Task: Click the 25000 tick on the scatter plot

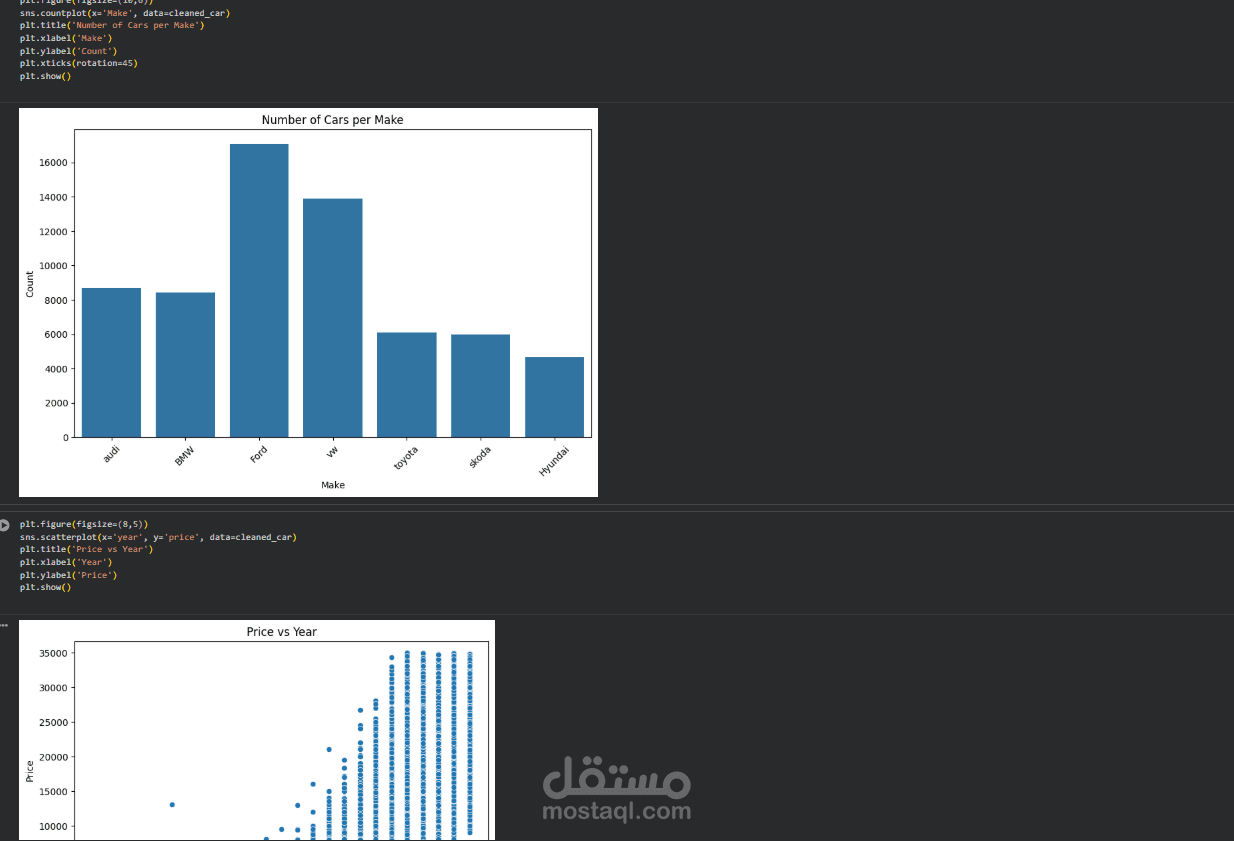Action: [53, 722]
